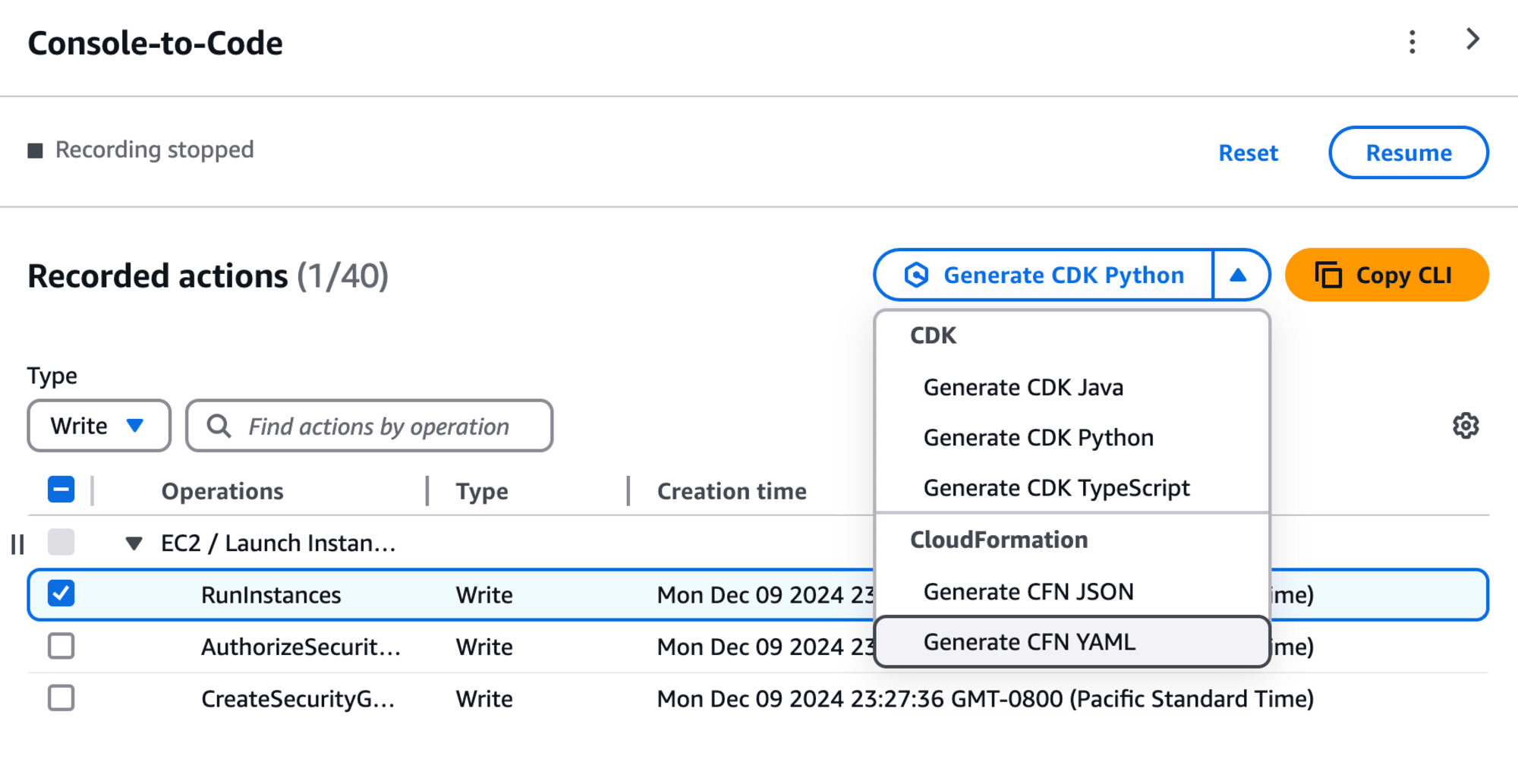Click the pause handle beside the EC2 group row

coord(17,544)
